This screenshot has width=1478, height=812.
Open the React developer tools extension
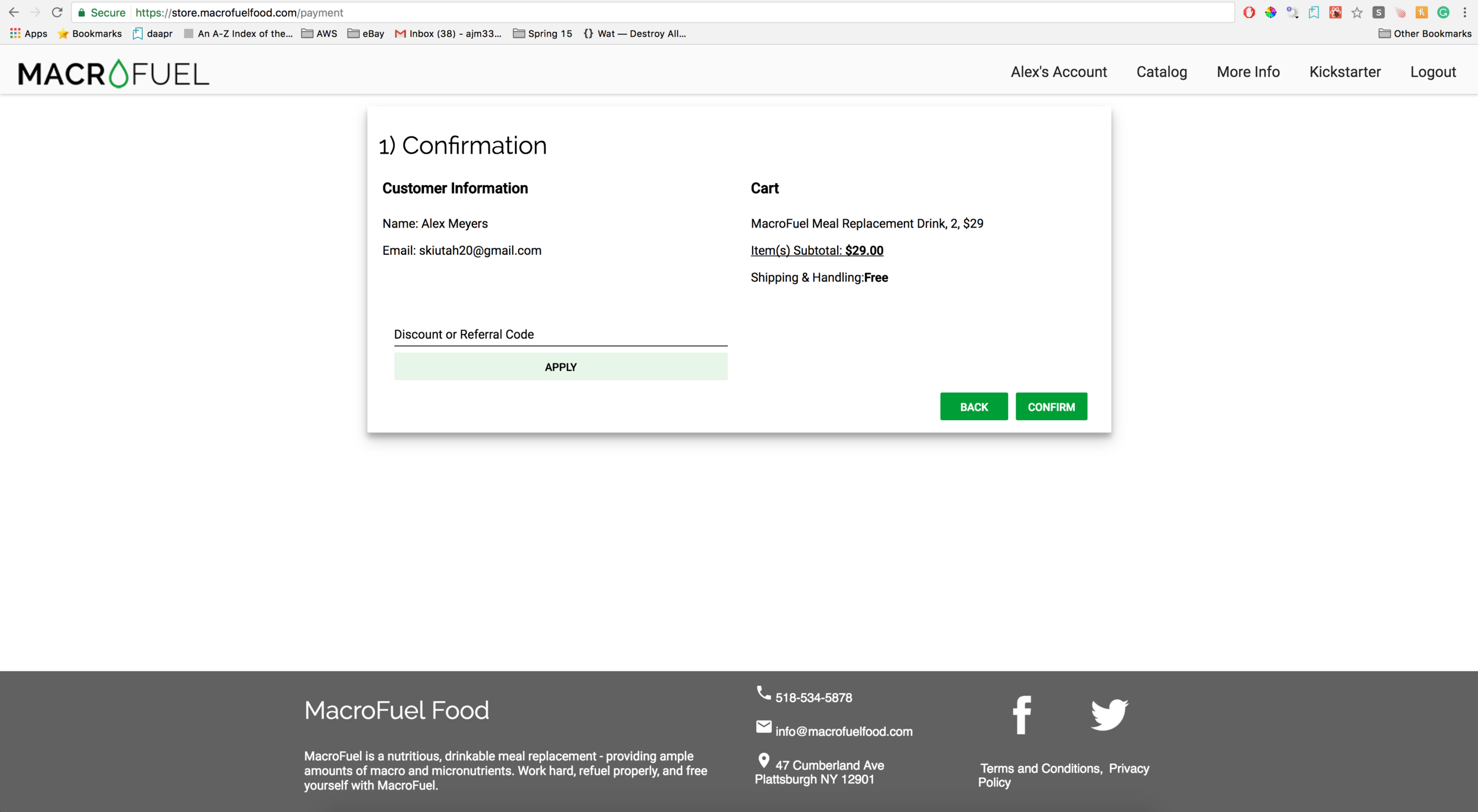[1336, 12]
